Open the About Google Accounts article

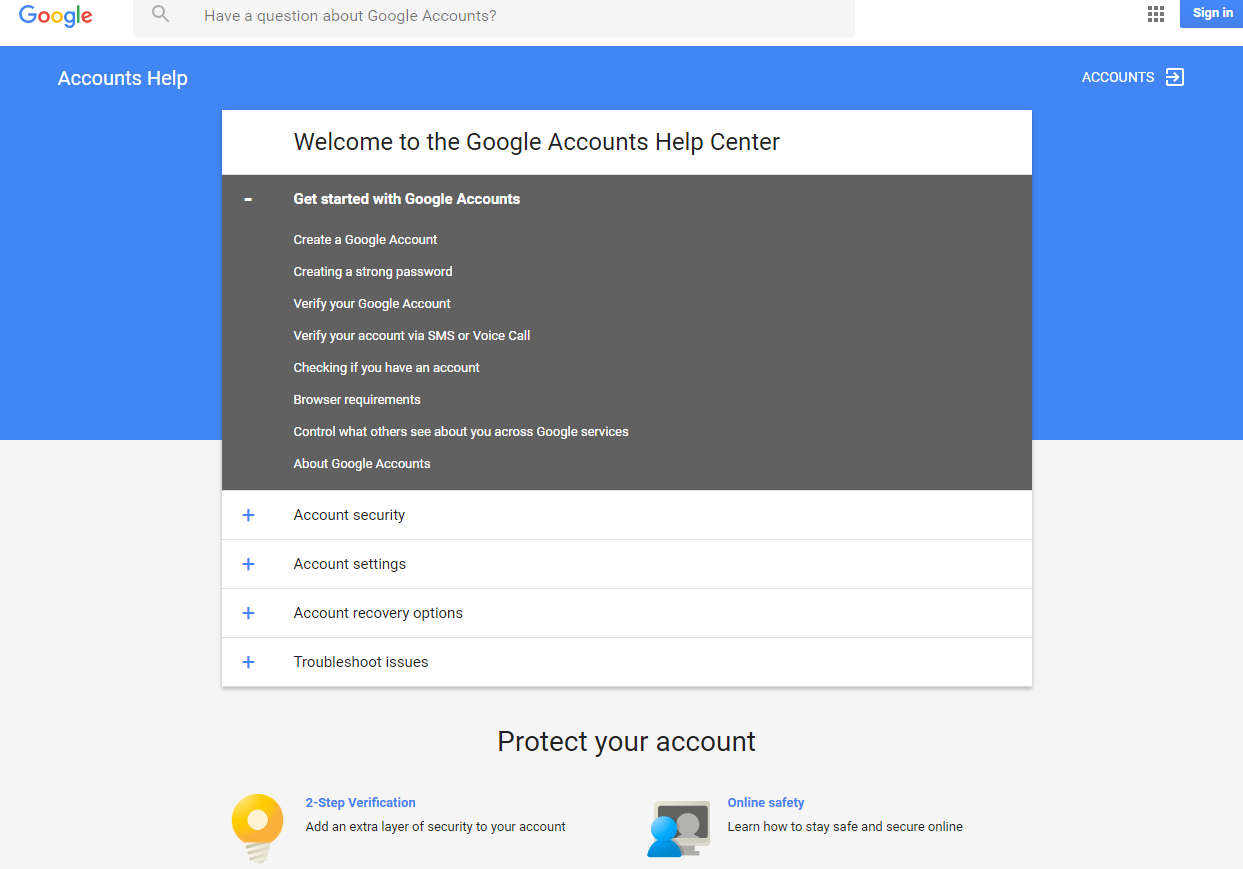tap(361, 464)
